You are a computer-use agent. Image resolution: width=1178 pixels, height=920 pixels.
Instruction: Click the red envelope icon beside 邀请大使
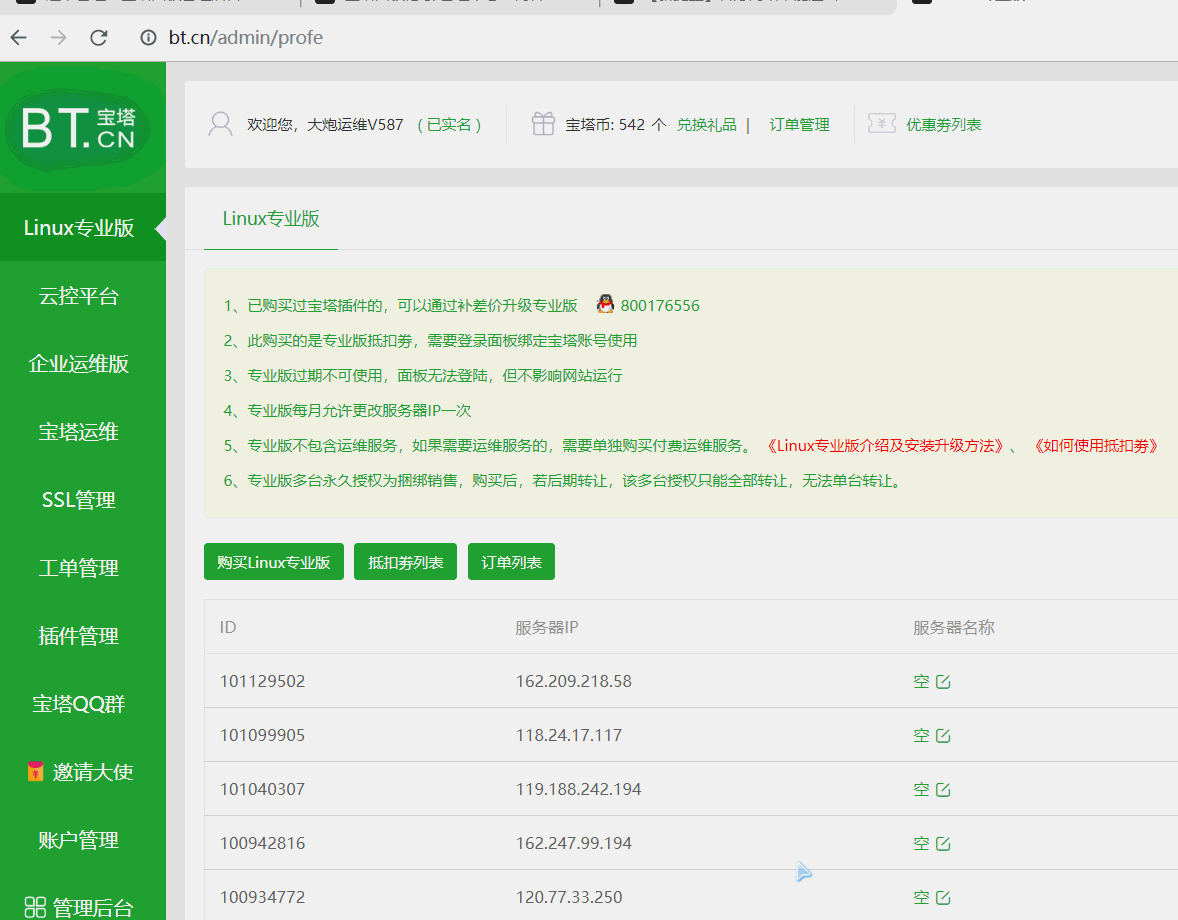[35, 771]
